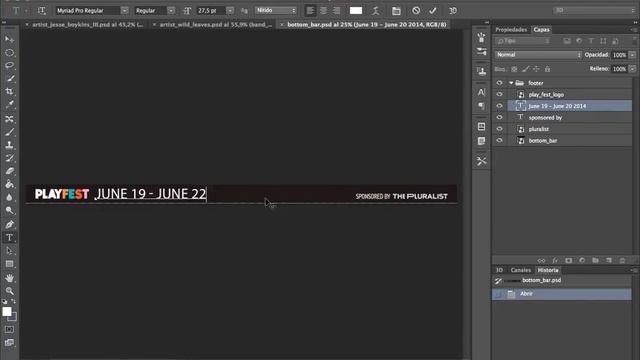Select the Eyedropper tool
Screen dimensions: 640x360
click(x=9, y=105)
